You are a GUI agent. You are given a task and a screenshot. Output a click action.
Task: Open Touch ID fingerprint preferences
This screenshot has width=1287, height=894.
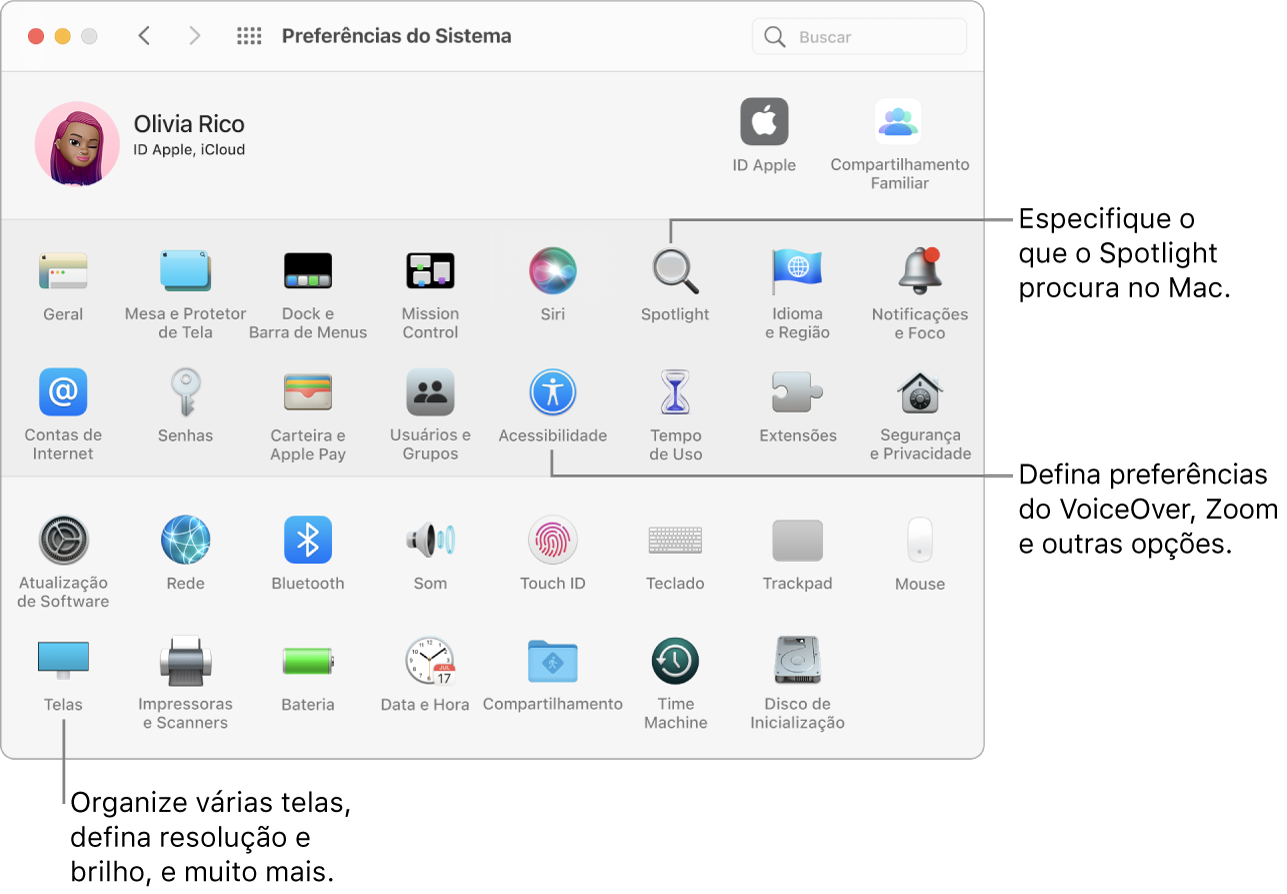[x=553, y=540]
